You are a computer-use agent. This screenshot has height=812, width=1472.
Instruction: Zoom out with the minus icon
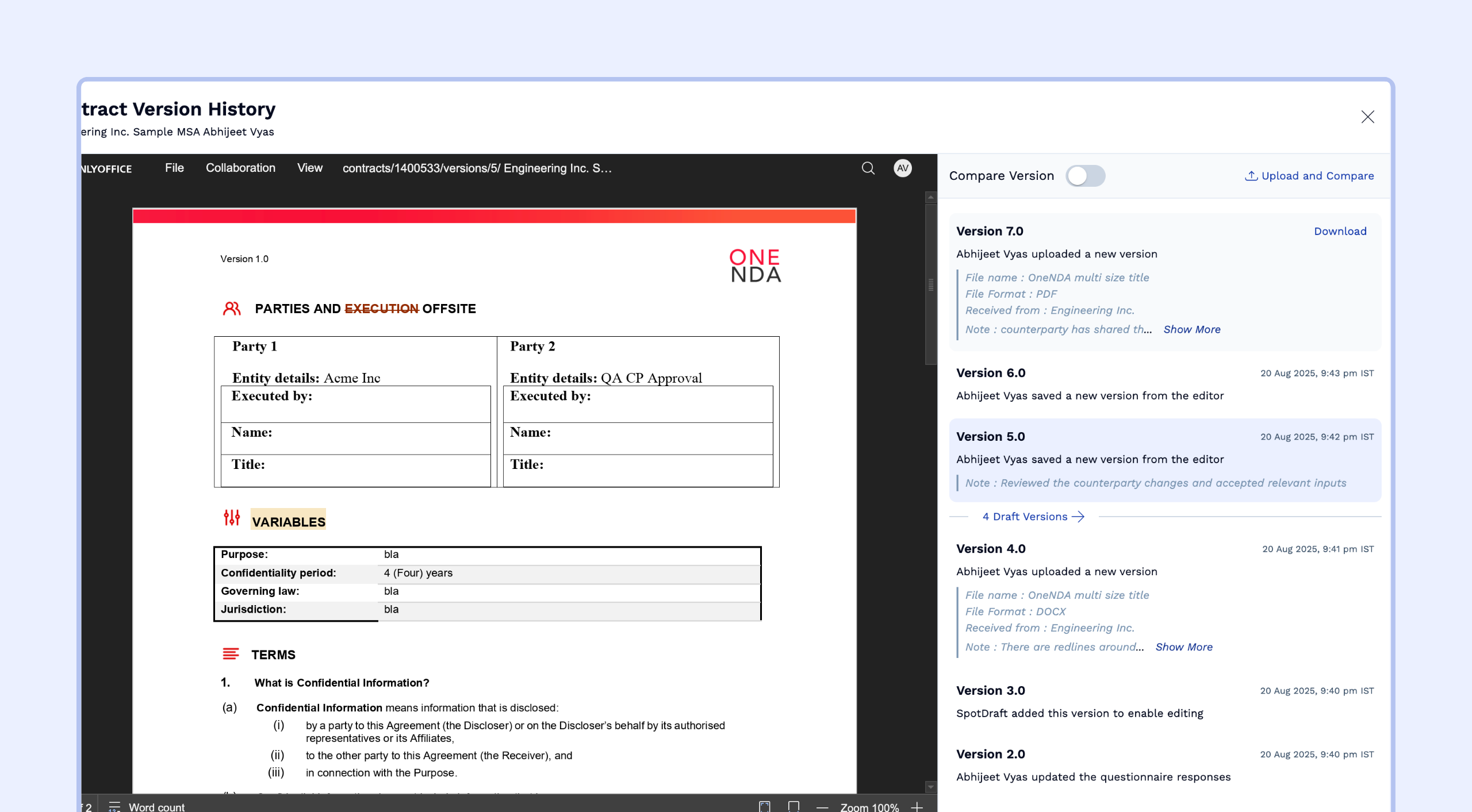tap(822, 807)
